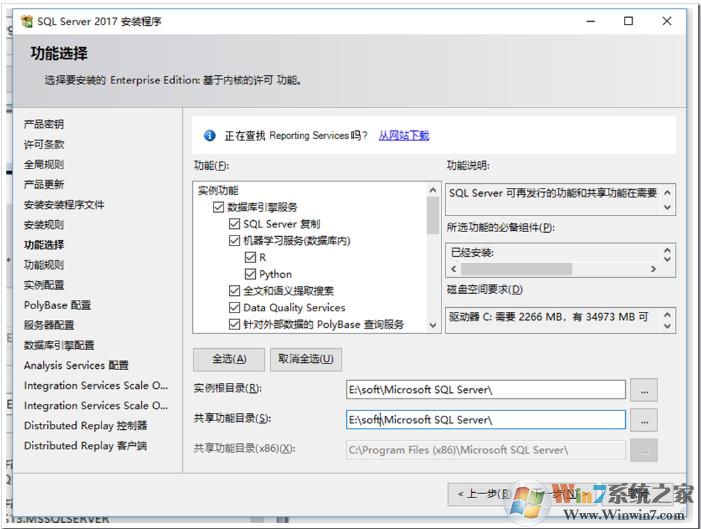
Task: Minimize the SQL Server 2017 setup window
Action: [x=591, y=21]
